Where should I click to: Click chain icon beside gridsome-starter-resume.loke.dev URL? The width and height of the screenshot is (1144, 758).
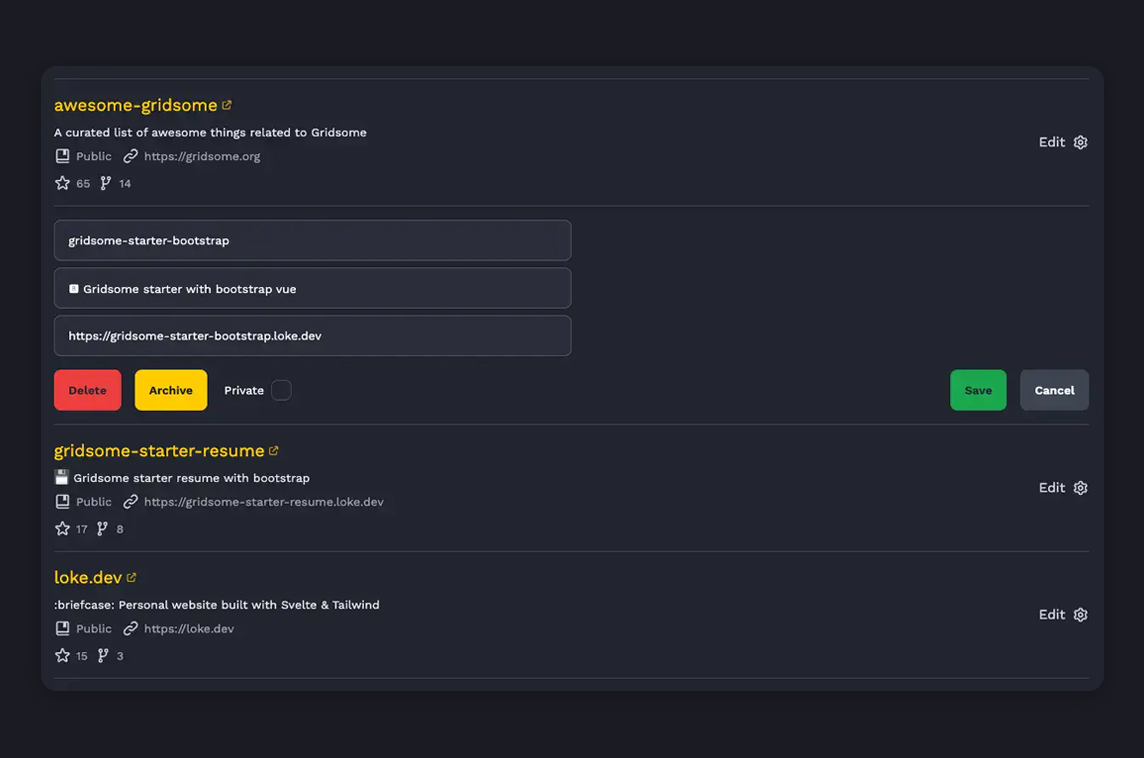tap(131, 502)
